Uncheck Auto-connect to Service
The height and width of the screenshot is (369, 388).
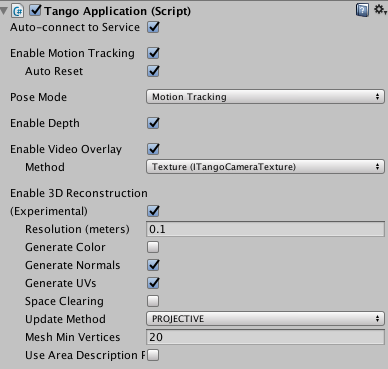pos(153,27)
